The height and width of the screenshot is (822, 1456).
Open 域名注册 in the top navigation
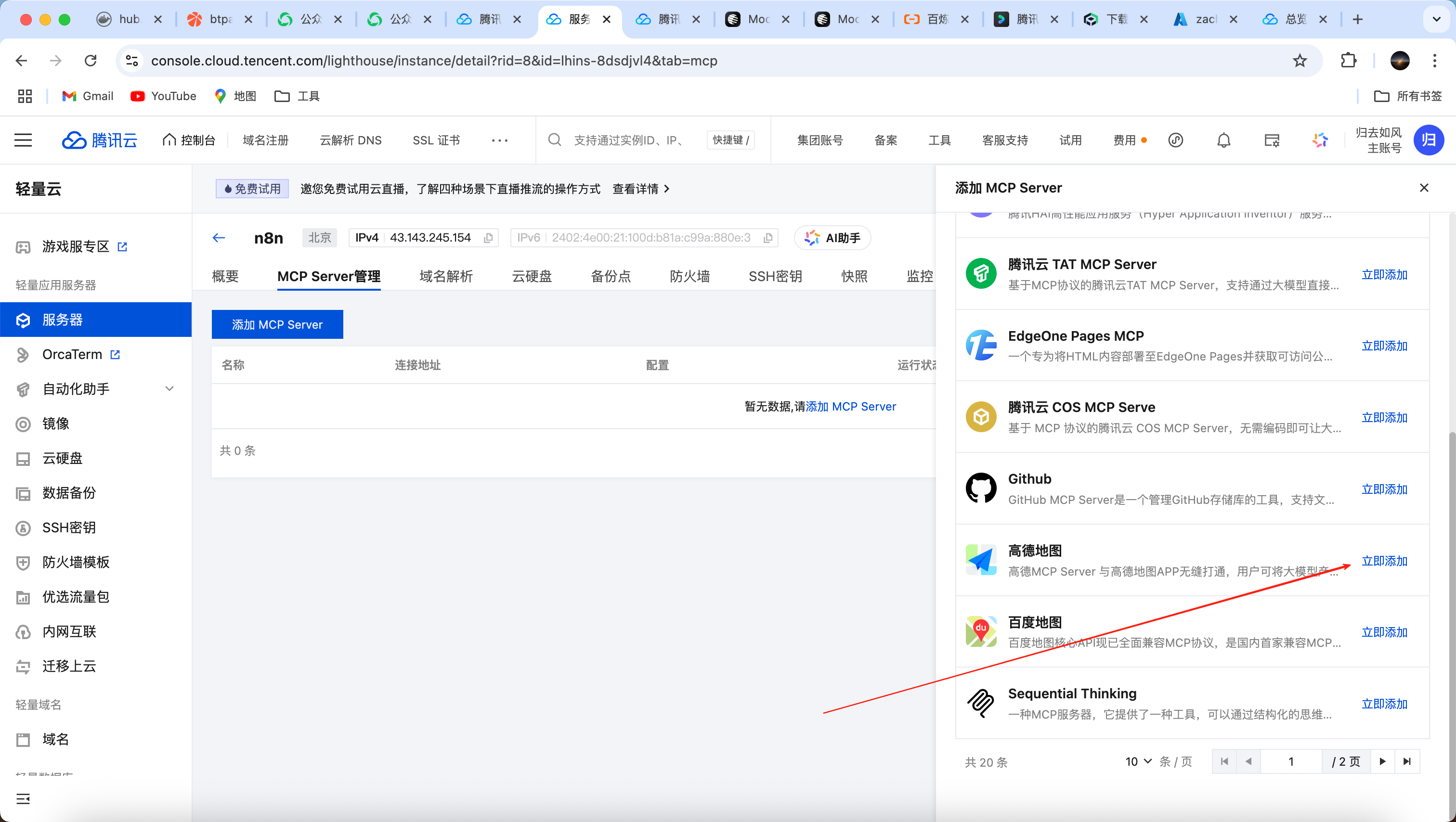pyautogui.click(x=266, y=140)
